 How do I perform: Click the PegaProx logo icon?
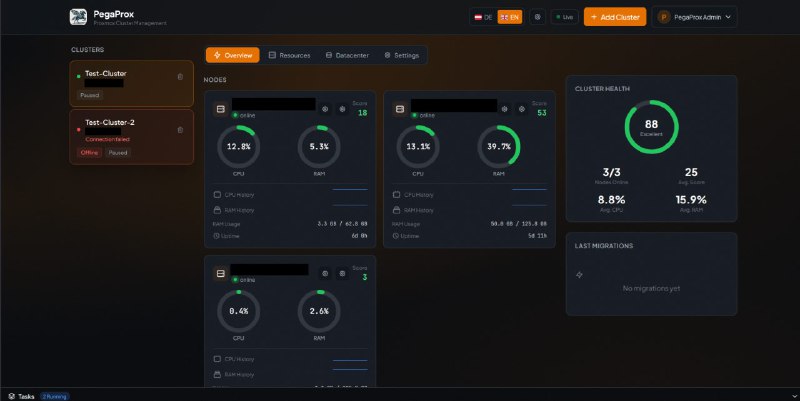coord(78,17)
